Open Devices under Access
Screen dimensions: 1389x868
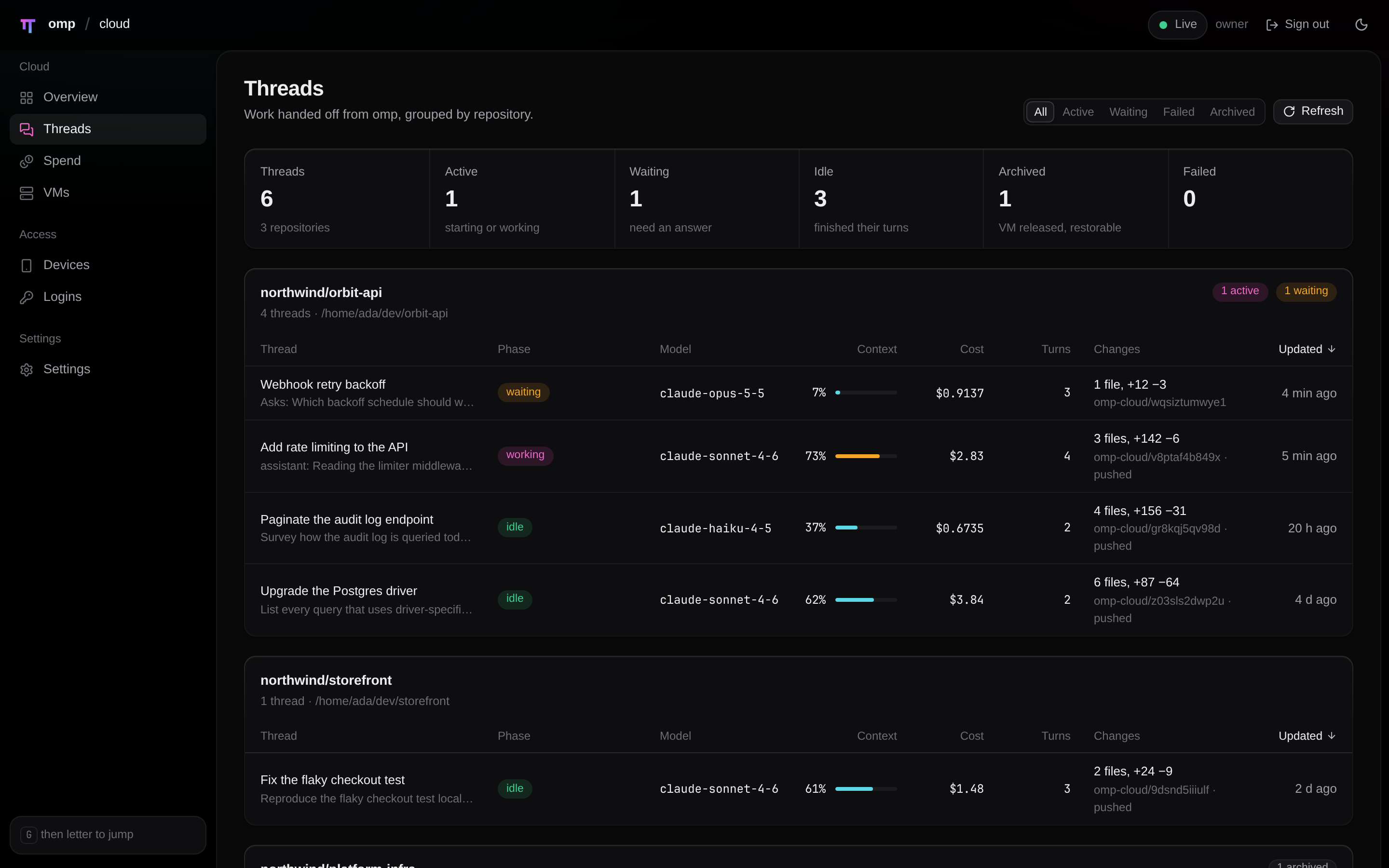point(108,265)
